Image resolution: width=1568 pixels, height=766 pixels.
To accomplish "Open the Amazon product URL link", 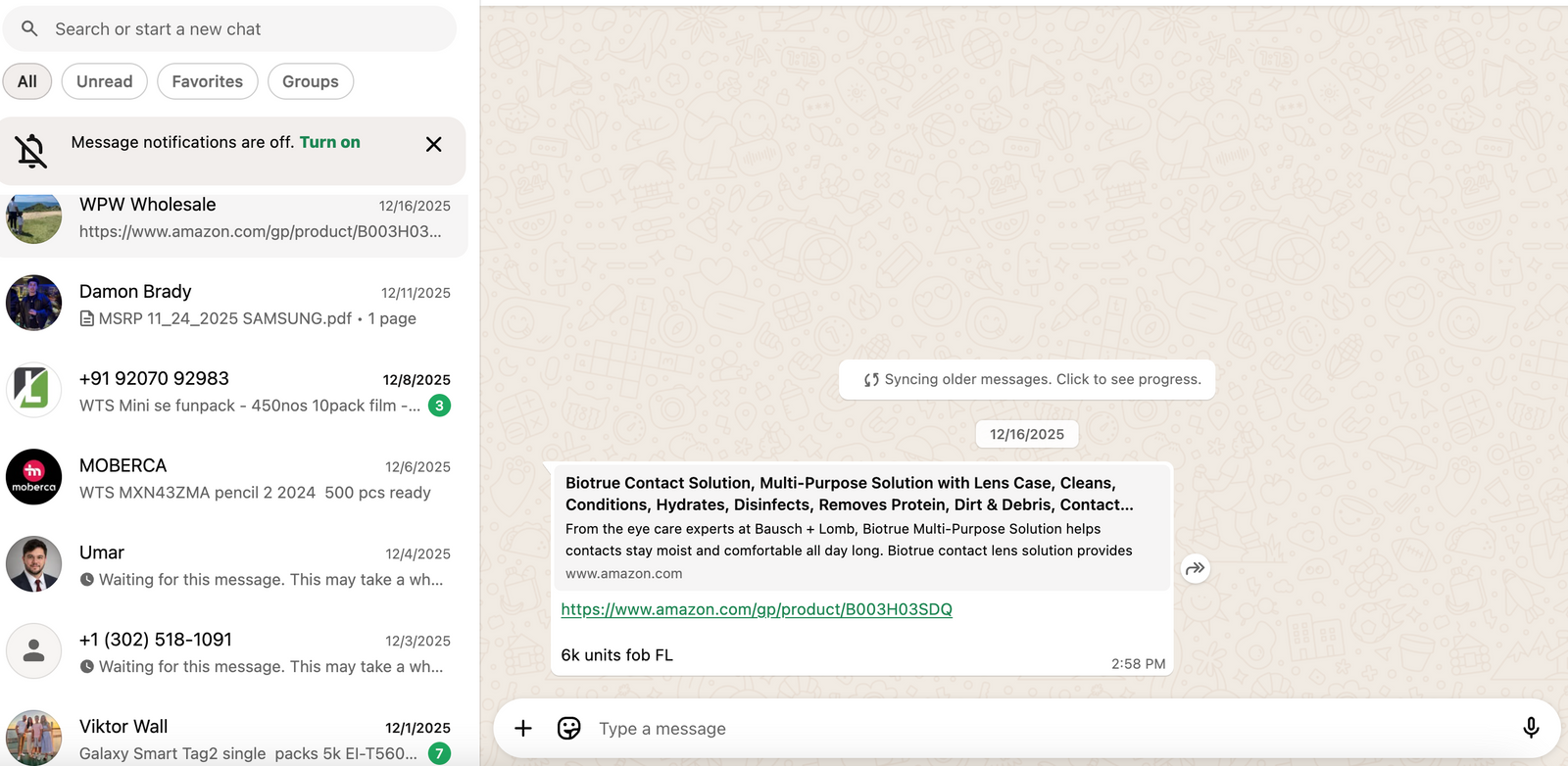I will click(x=756, y=609).
